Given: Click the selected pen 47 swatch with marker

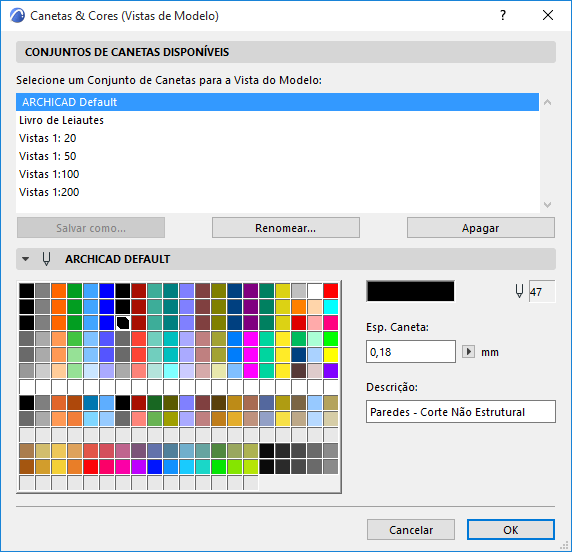Looking at the screenshot, I should (x=123, y=323).
